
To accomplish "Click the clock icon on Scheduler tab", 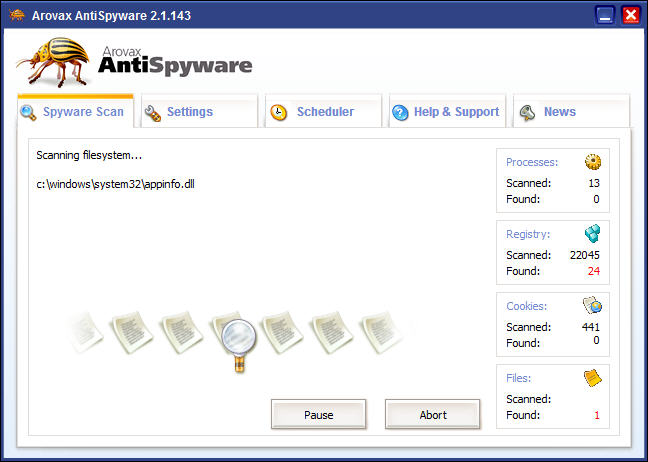I will click(279, 112).
